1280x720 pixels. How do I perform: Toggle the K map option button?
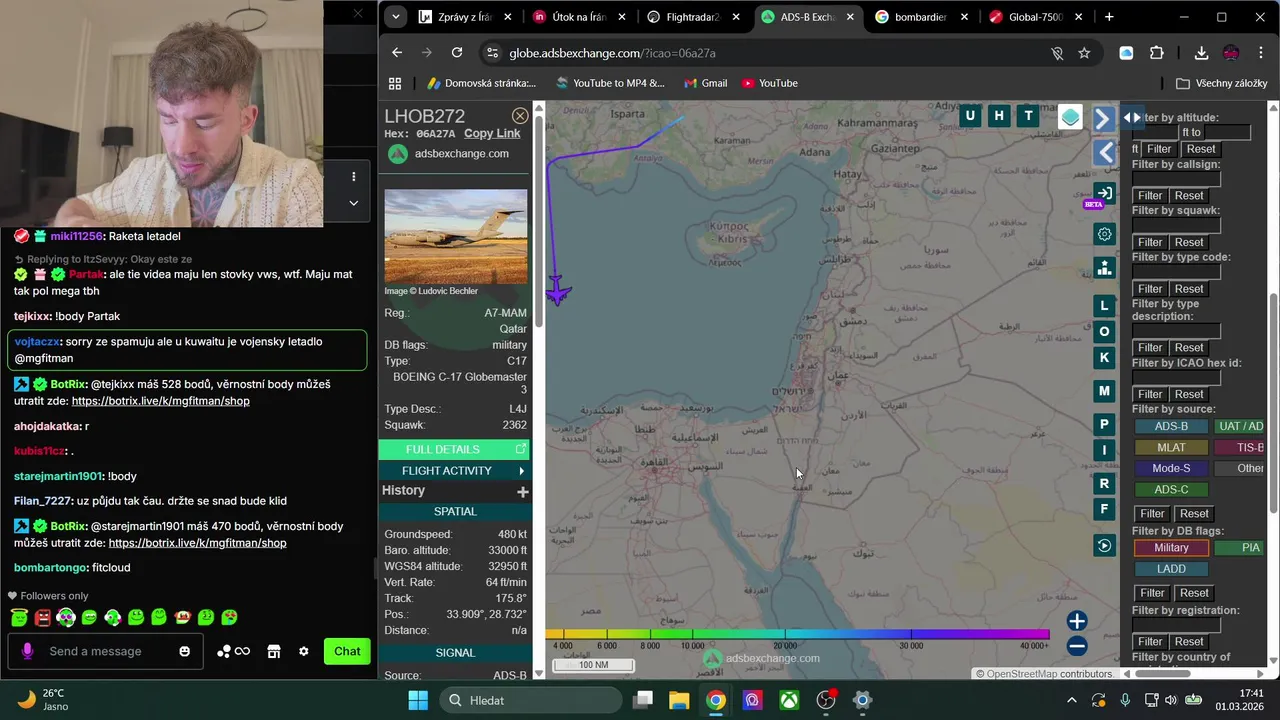[1104, 357]
